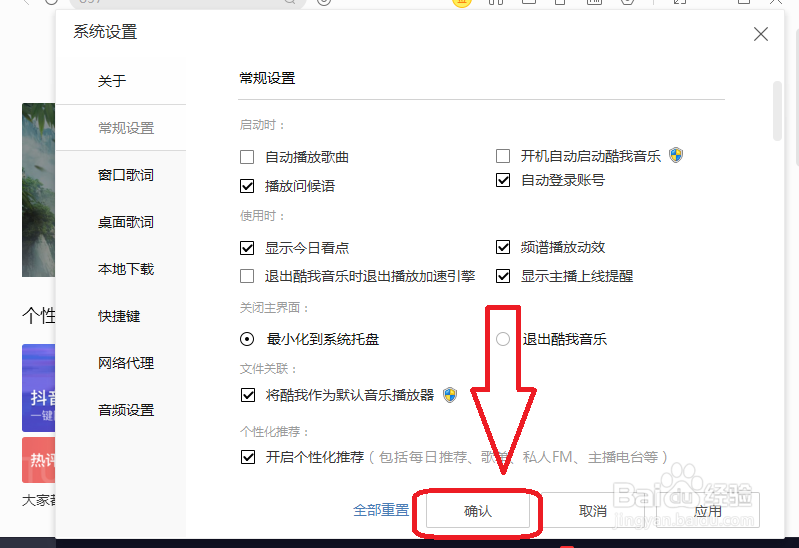
Task: Uncheck 将酷我作为默认音乐播放器
Action: pos(248,395)
